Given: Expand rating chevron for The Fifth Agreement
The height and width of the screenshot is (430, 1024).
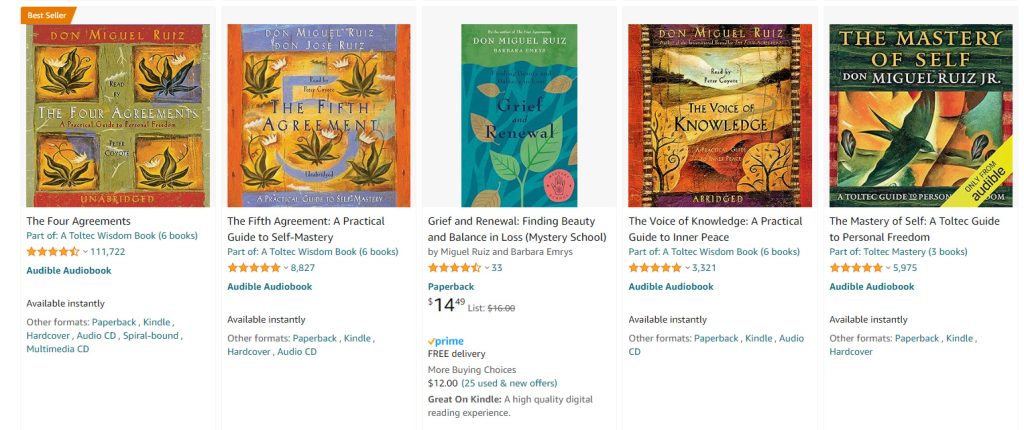Looking at the screenshot, I should pos(286,268).
